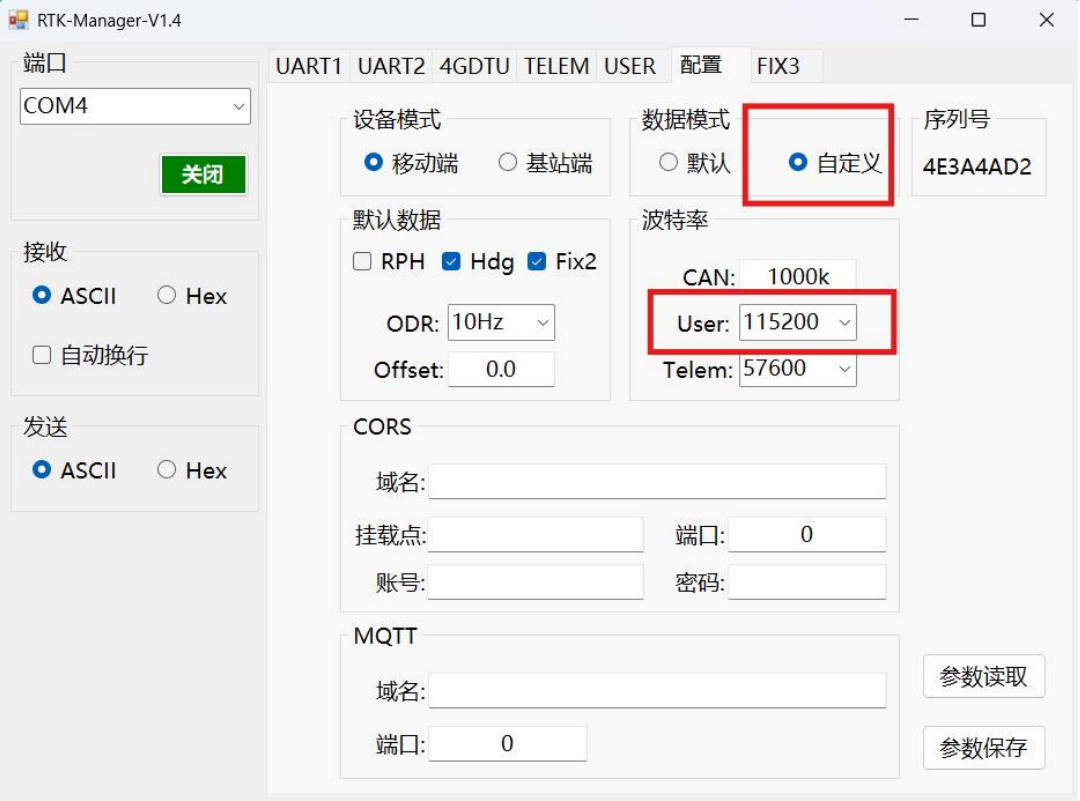Click the CORS 挂载点 input field

(535, 534)
